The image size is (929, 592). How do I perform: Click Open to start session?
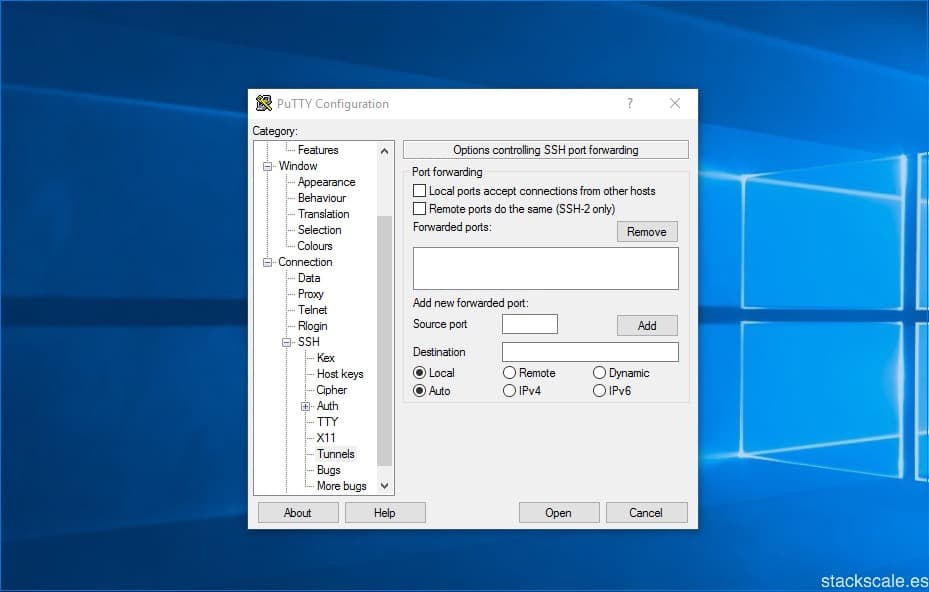pyautogui.click(x=559, y=513)
